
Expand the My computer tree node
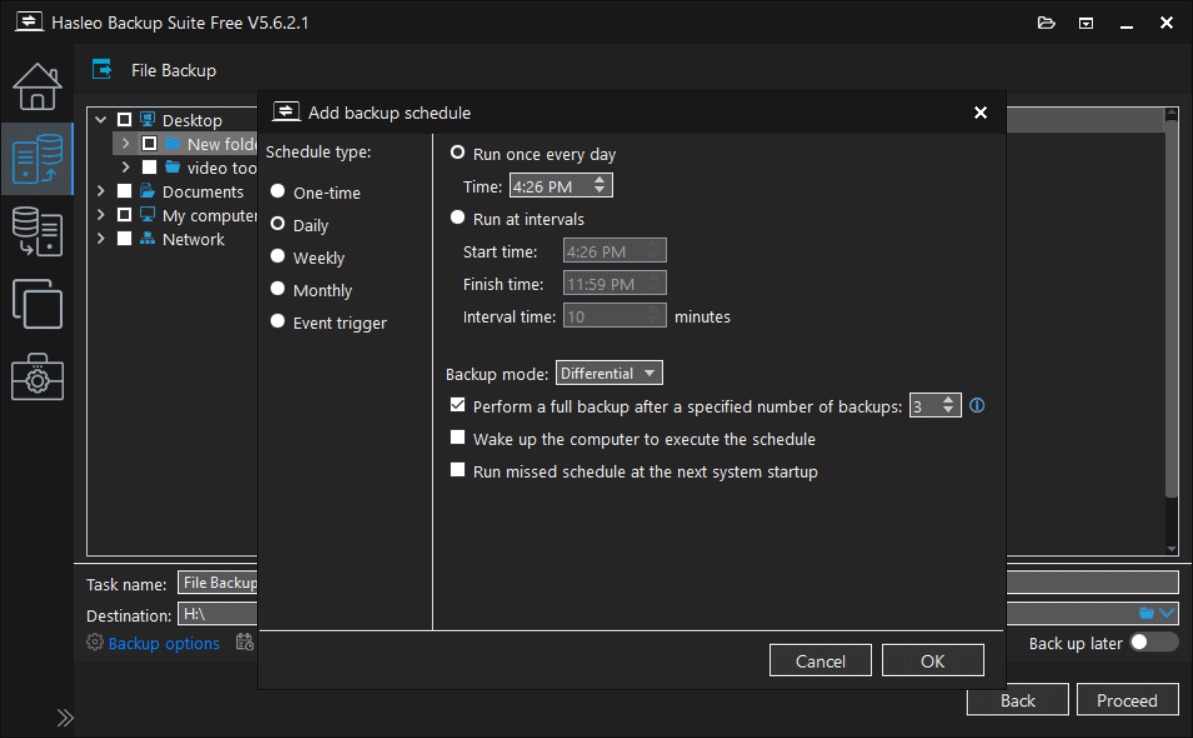coord(100,215)
